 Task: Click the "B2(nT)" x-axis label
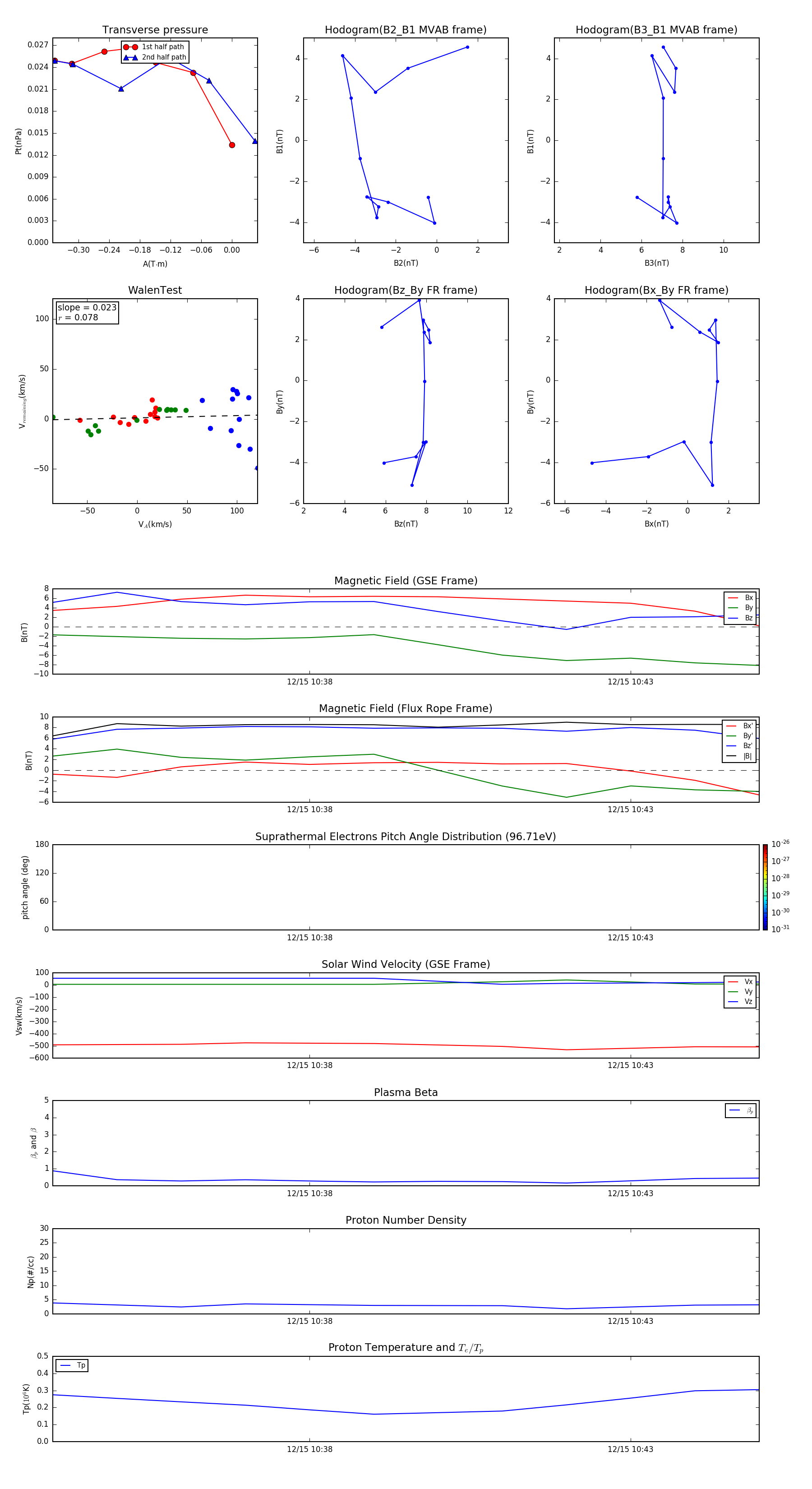[x=406, y=263]
